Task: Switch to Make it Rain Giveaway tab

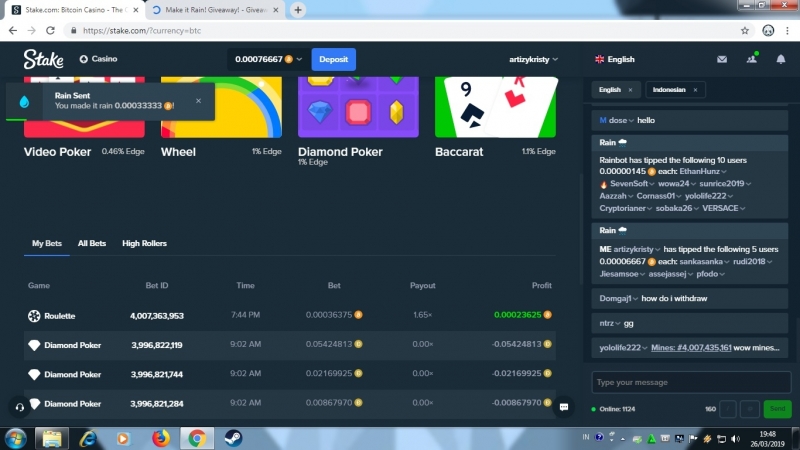Action: click(x=215, y=10)
